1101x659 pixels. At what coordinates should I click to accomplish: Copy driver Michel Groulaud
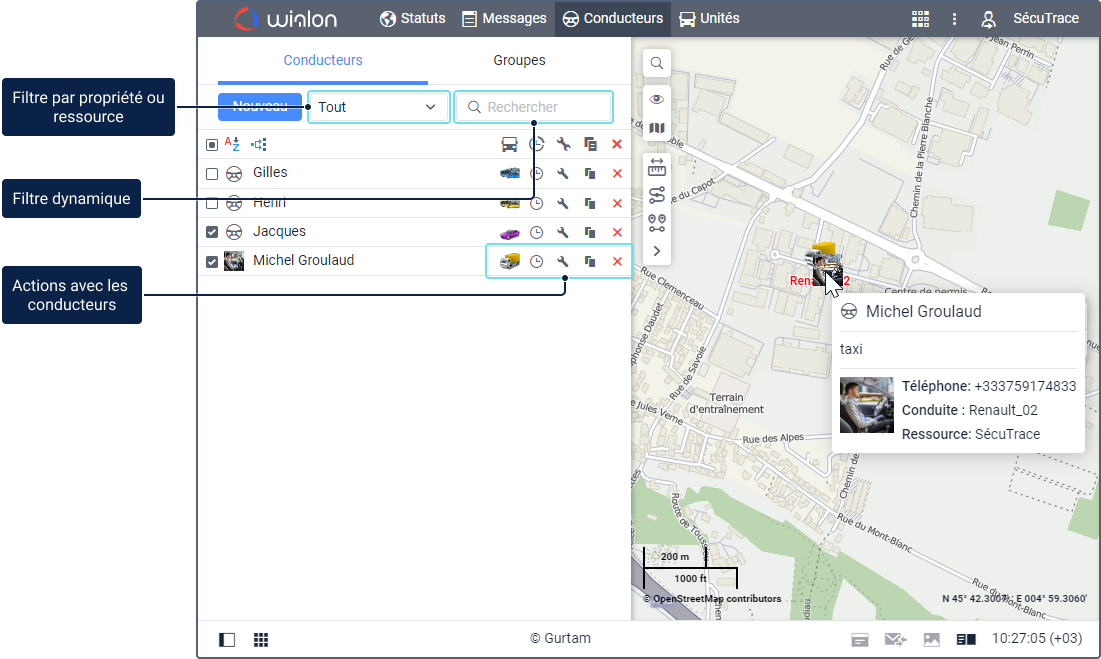click(x=590, y=262)
